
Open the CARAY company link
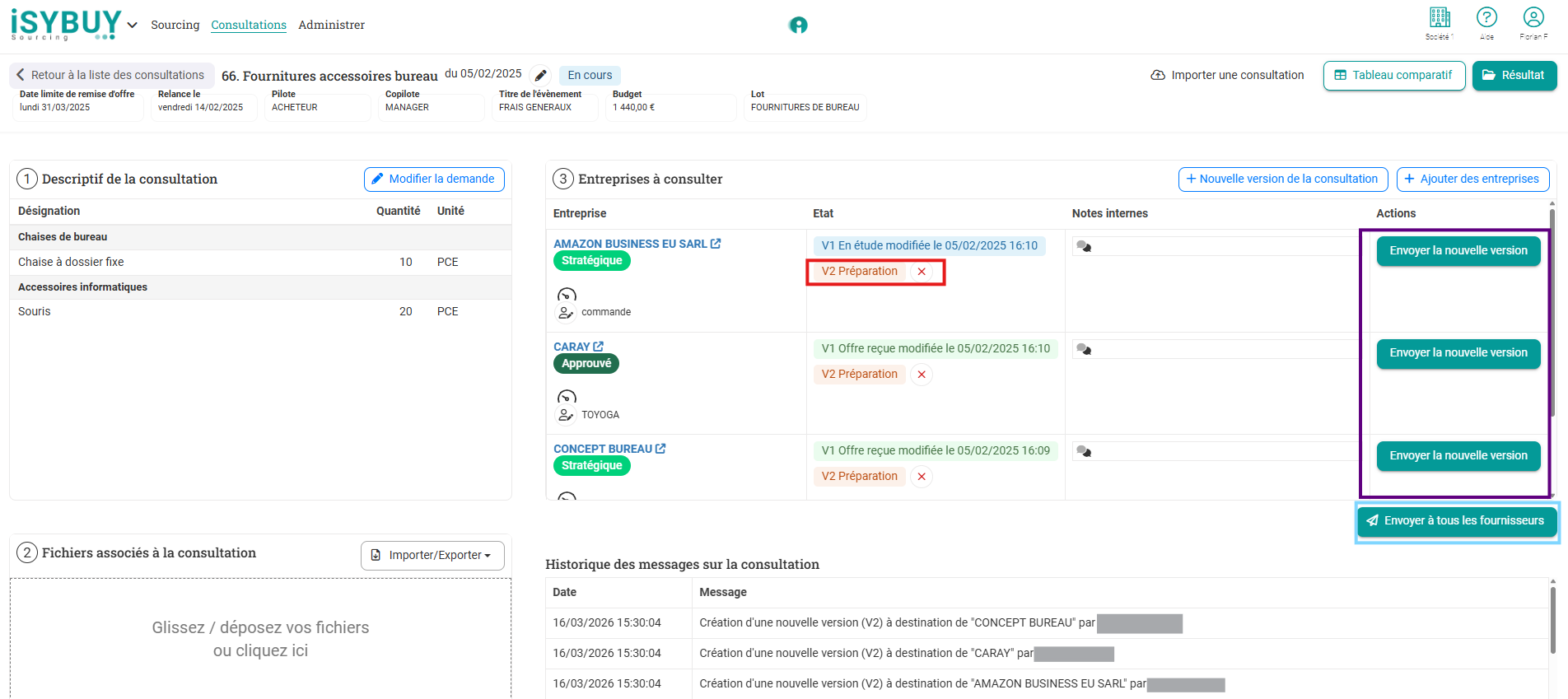point(572,347)
